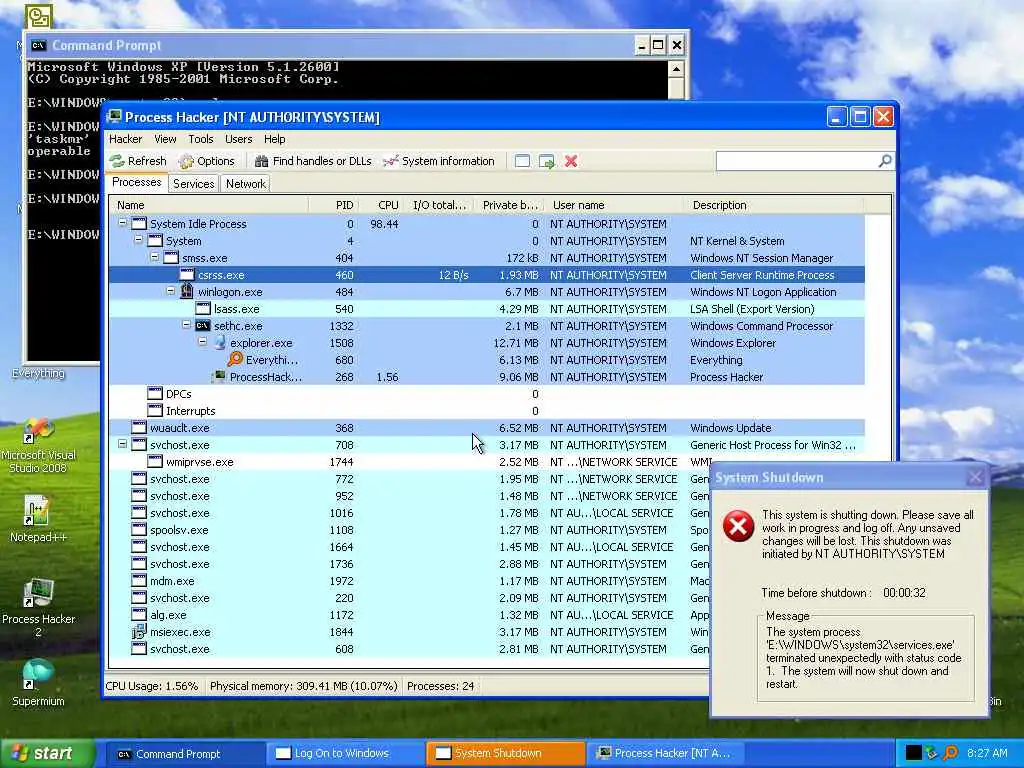
Task: Collapse the smss.exe tree node
Action: click(154, 257)
